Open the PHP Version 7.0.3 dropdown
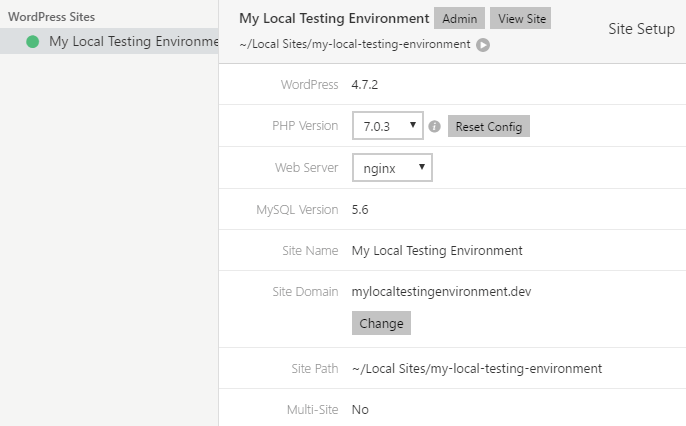Image resolution: width=686 pixels, height=426 pixels. point(388,126)
